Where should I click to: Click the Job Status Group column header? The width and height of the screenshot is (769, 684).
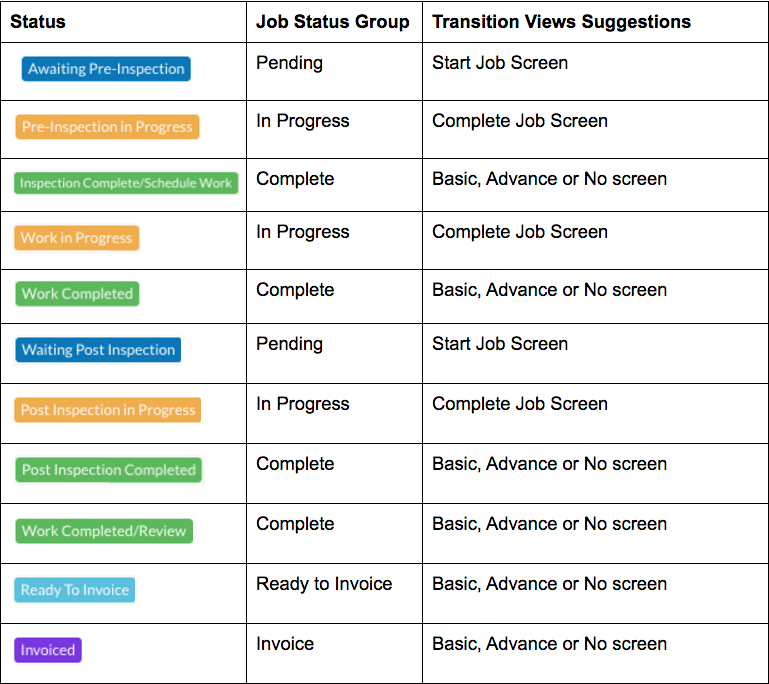[x=333, y=22]
